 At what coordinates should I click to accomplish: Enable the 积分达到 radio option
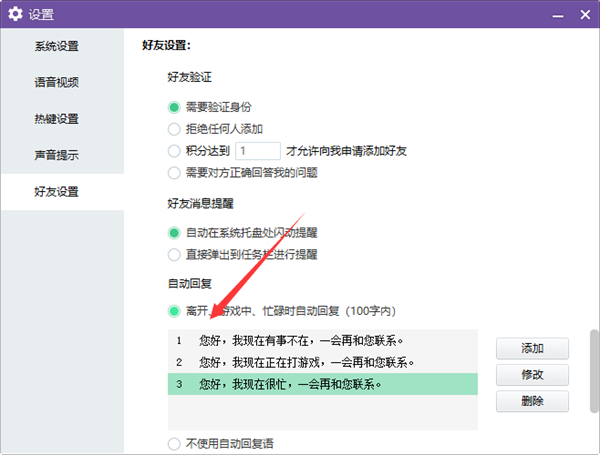click(x=174, y=151)
